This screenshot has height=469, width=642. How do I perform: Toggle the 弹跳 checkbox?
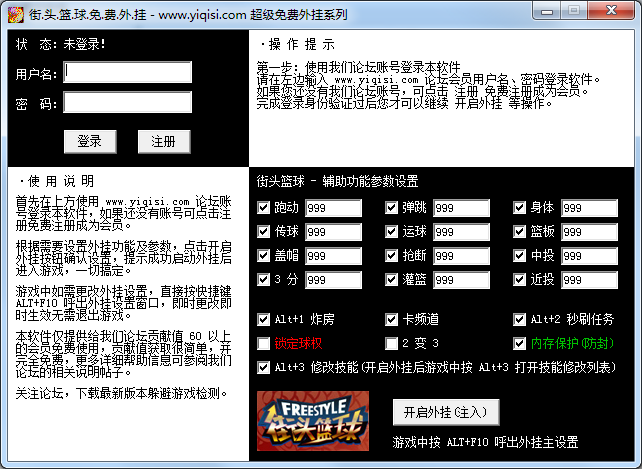pyautogui.click(x=391, y=208)
